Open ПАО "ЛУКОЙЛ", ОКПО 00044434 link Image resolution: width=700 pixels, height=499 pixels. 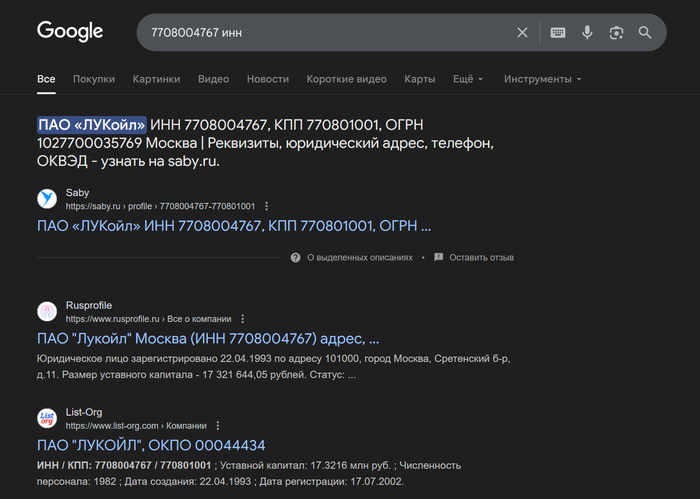click(150, 445)
